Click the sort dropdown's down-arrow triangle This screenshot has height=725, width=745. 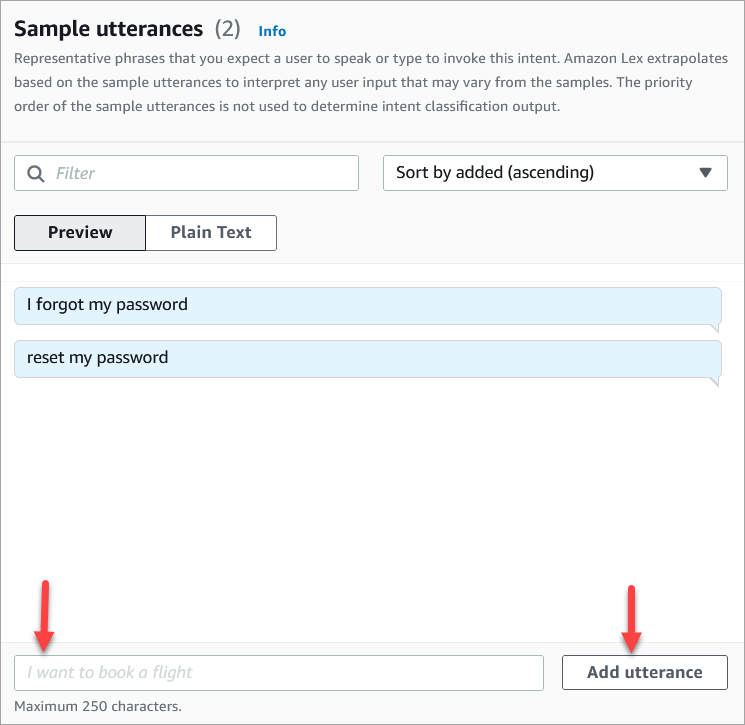(x=706, y=173)
